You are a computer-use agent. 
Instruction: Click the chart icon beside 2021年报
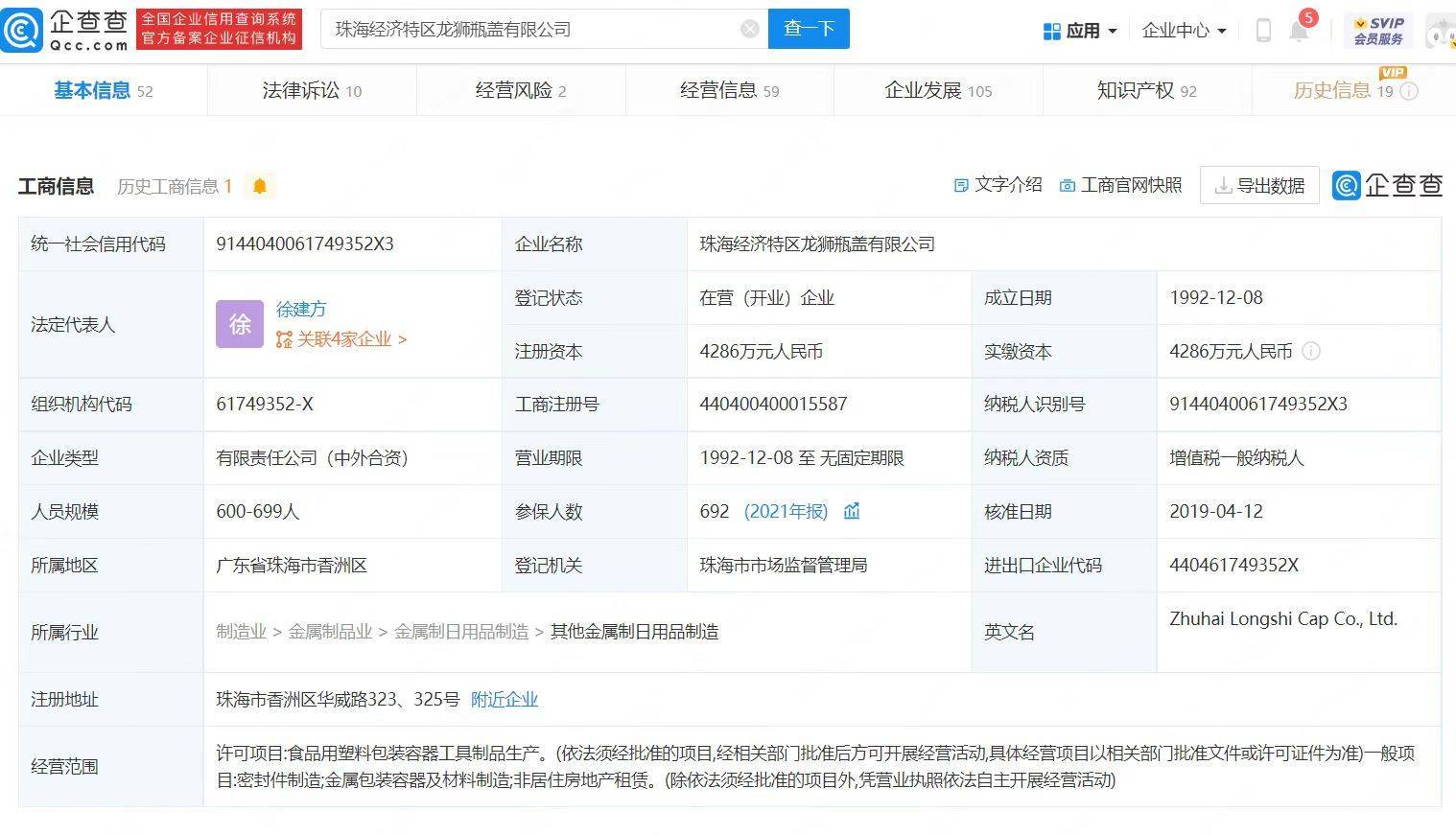[x=852, y=511]
